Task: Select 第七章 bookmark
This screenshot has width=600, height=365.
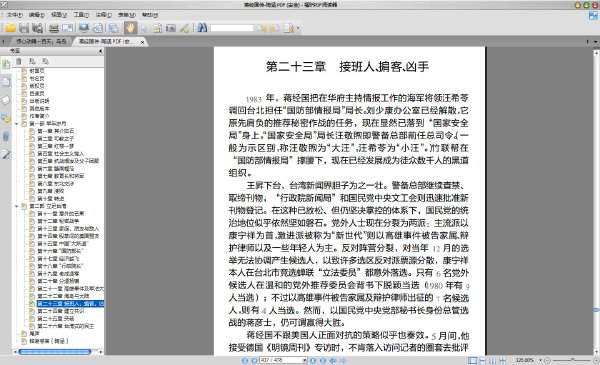Action: tap(60, 176)
